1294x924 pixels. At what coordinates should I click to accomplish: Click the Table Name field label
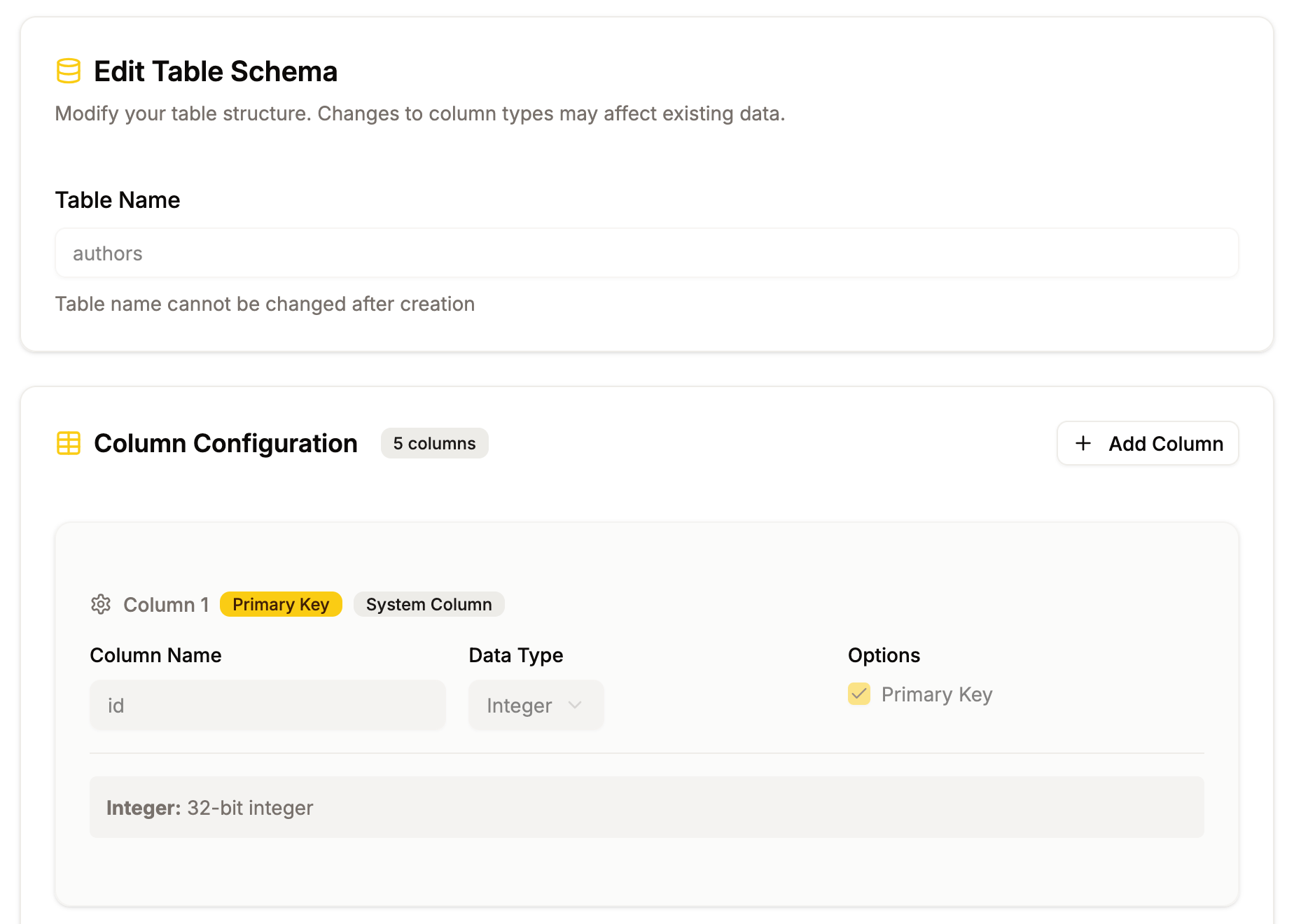pos(118,200)
